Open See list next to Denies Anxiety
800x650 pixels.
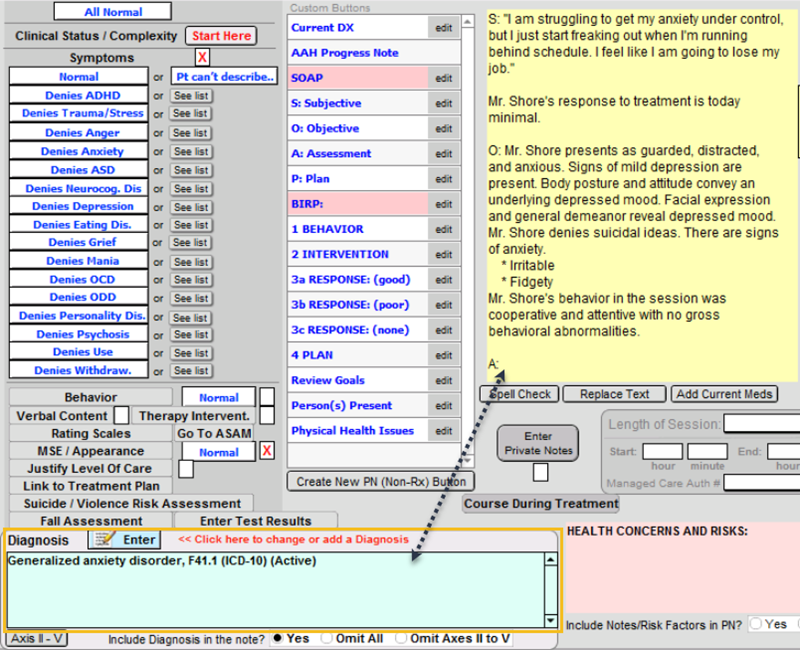click(x=189, y=151)
